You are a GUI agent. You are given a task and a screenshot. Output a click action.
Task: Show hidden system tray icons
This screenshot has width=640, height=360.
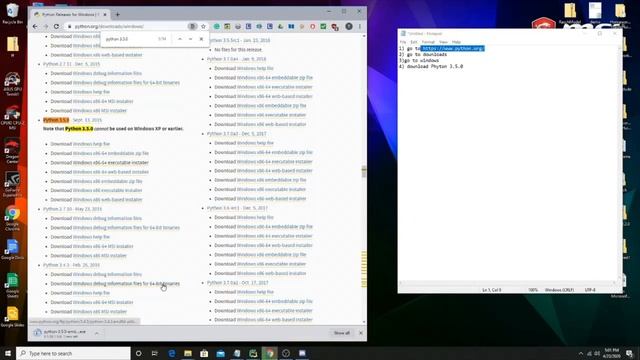click(581, 353)
